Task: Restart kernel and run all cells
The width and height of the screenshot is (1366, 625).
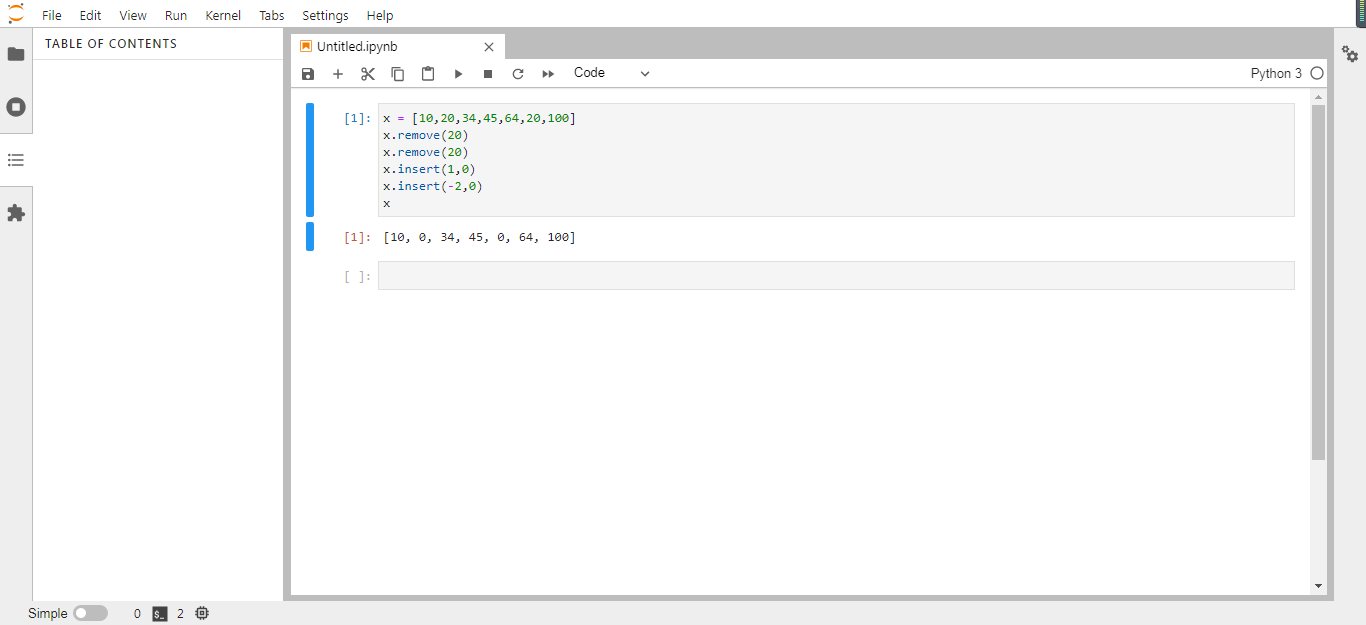Action: (548, 74)
